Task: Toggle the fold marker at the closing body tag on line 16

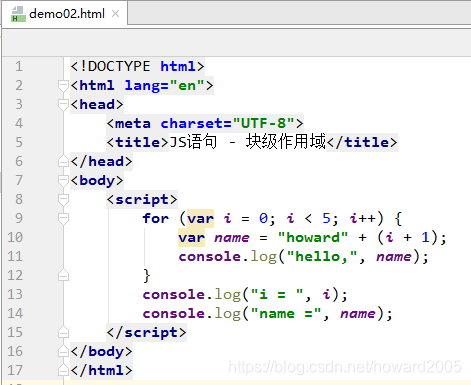Action: tap(63, 351)
